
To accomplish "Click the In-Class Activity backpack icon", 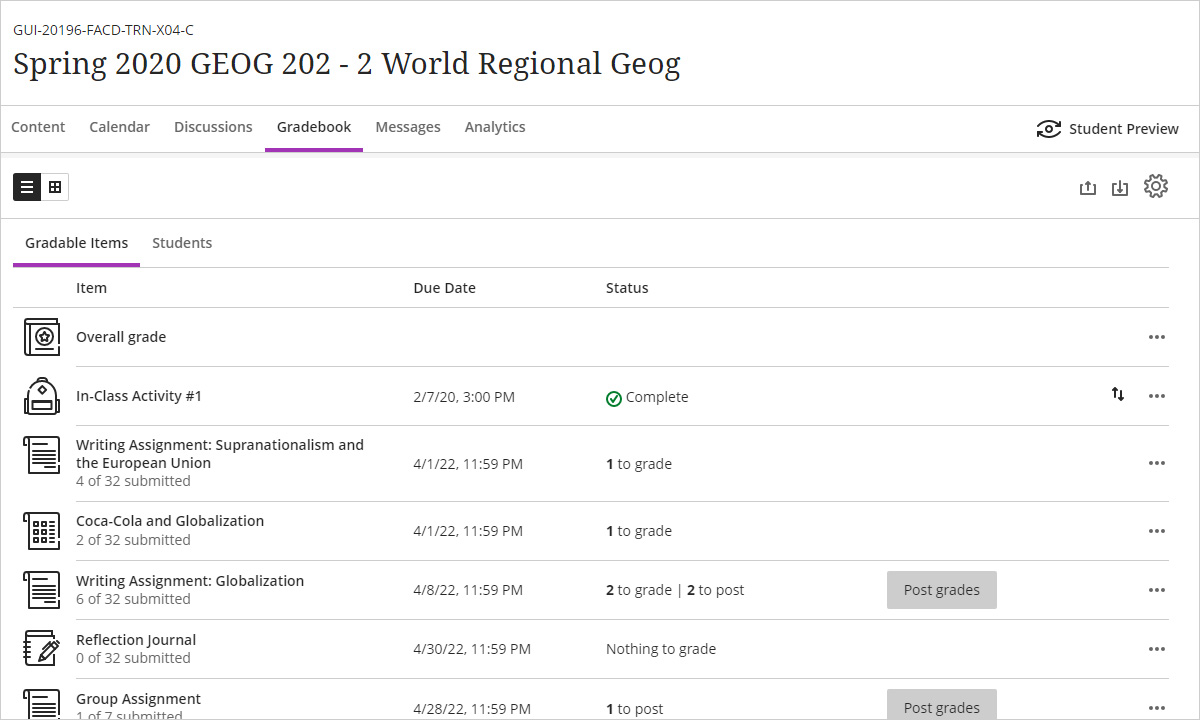I will click(42, 396).
